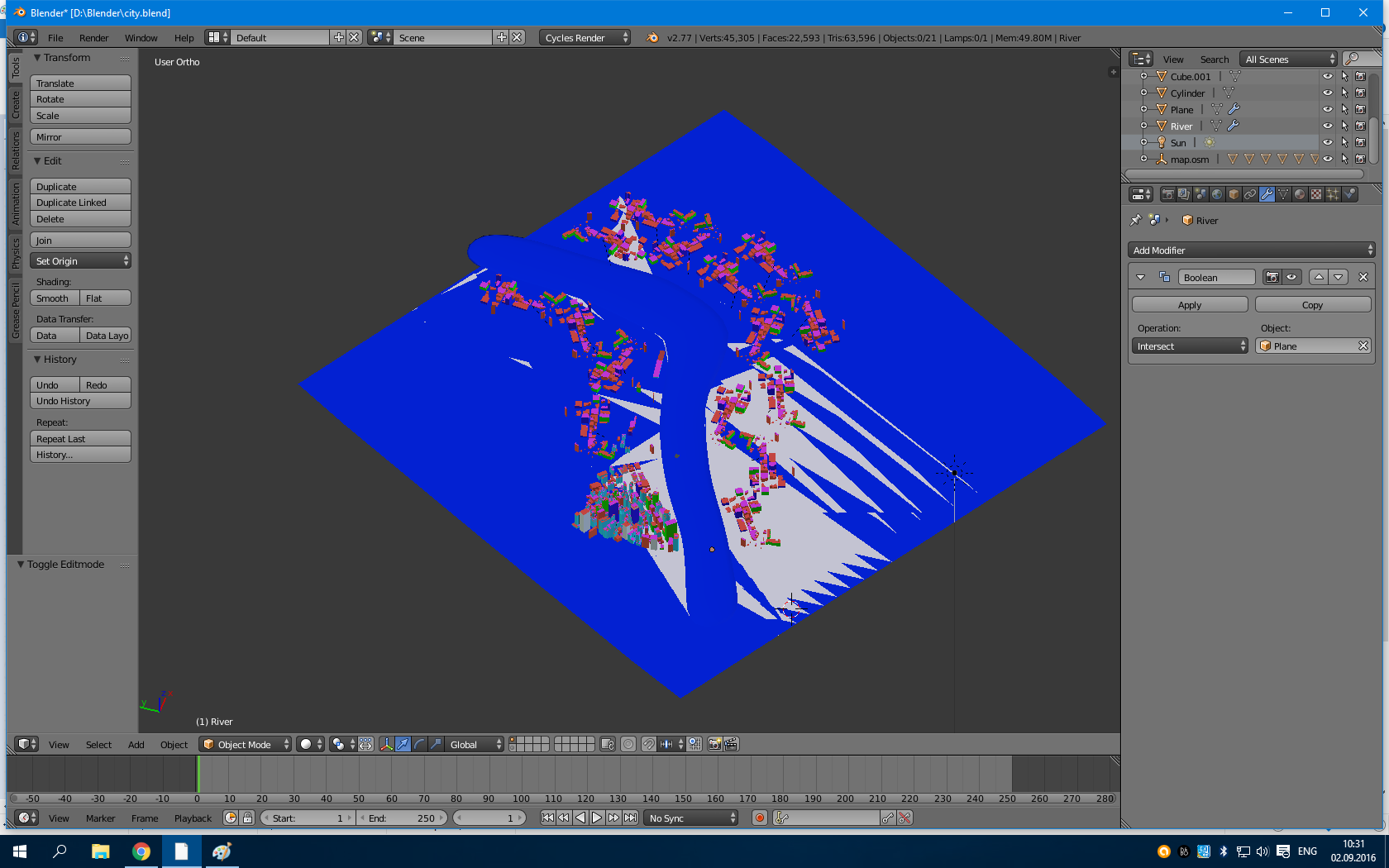
Task: Open the Intersect operation dropdown
Action: pos(1190,346)
